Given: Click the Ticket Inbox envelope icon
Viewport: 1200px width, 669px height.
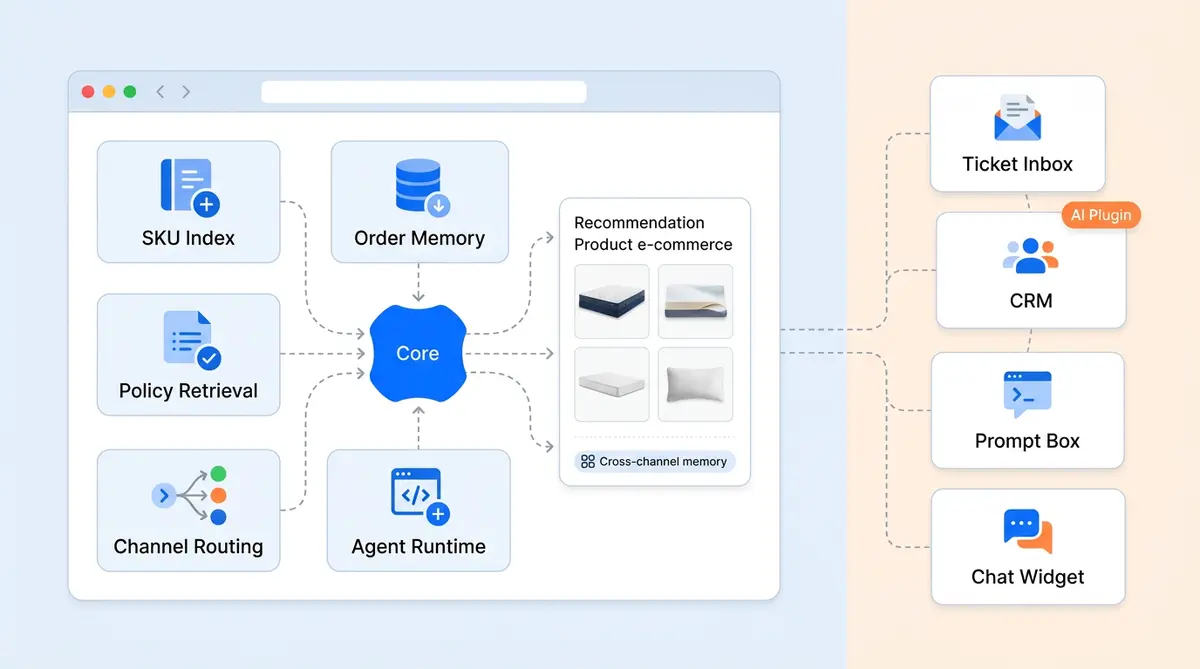Looking at the screenshot, I should point(1018,118).
